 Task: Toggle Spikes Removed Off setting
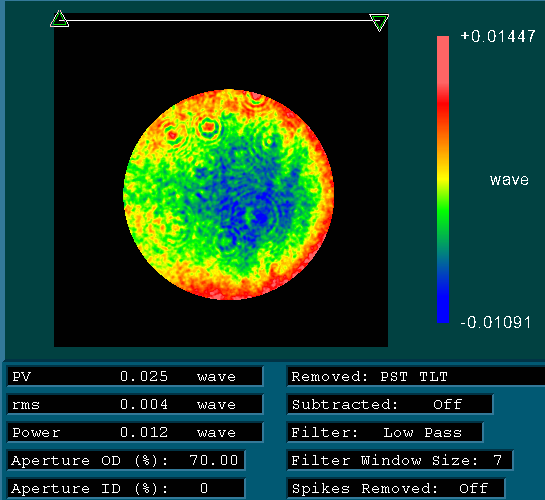tap(396, 488)
